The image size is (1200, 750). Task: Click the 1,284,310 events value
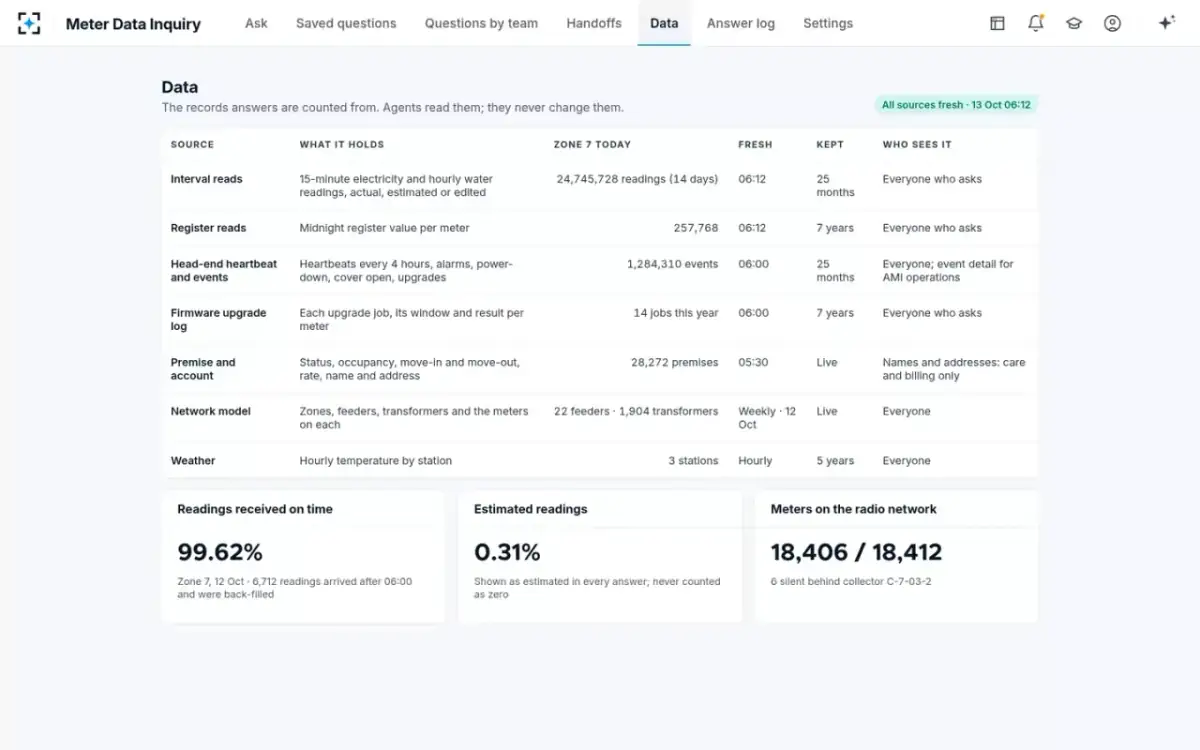[x=673, y=264]
